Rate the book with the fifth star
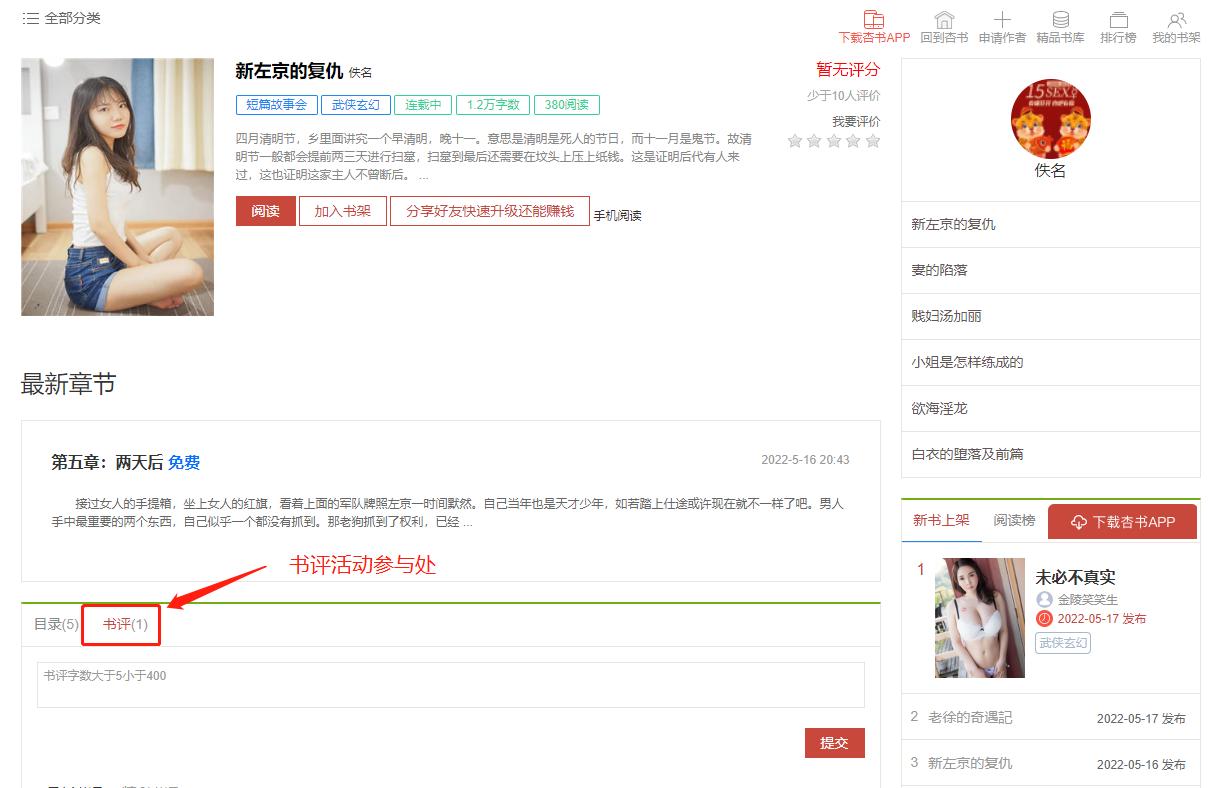The image size is (1209, 788). tap(873, 141)
